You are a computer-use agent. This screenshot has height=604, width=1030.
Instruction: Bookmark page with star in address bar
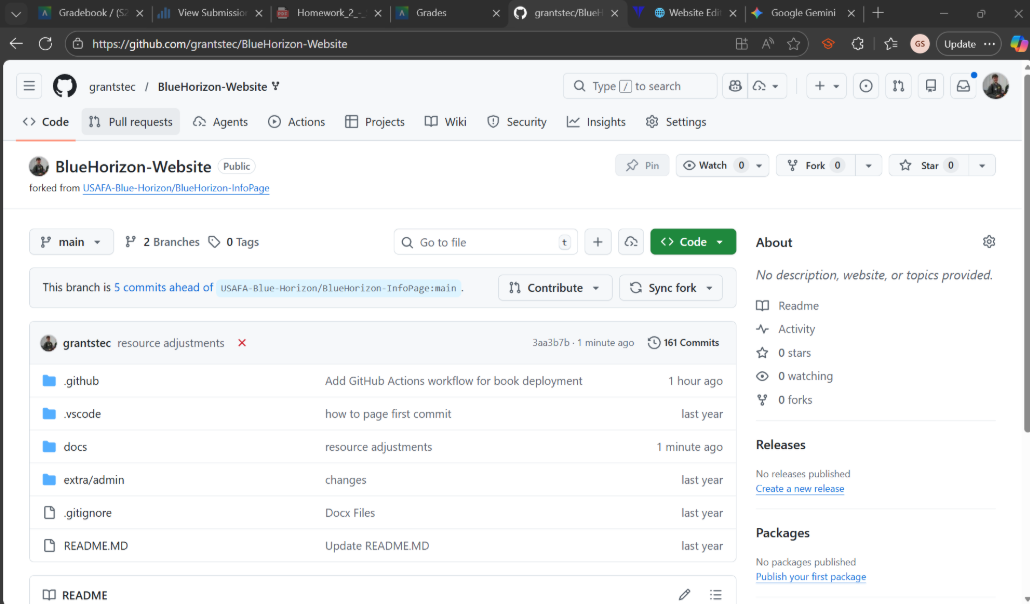click(794, 44)
